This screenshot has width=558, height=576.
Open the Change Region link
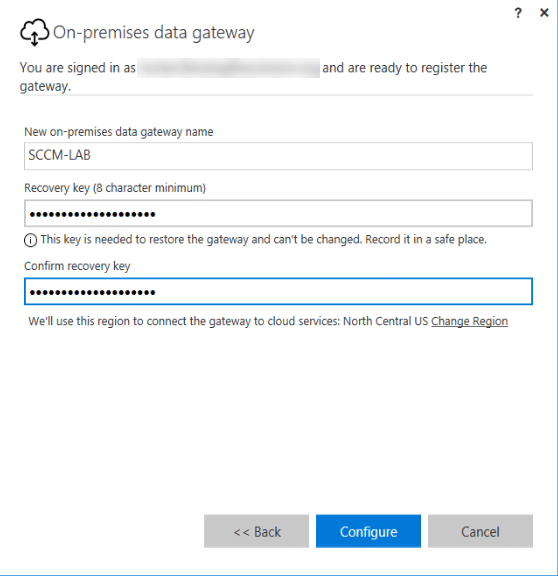tap(469, 321)
